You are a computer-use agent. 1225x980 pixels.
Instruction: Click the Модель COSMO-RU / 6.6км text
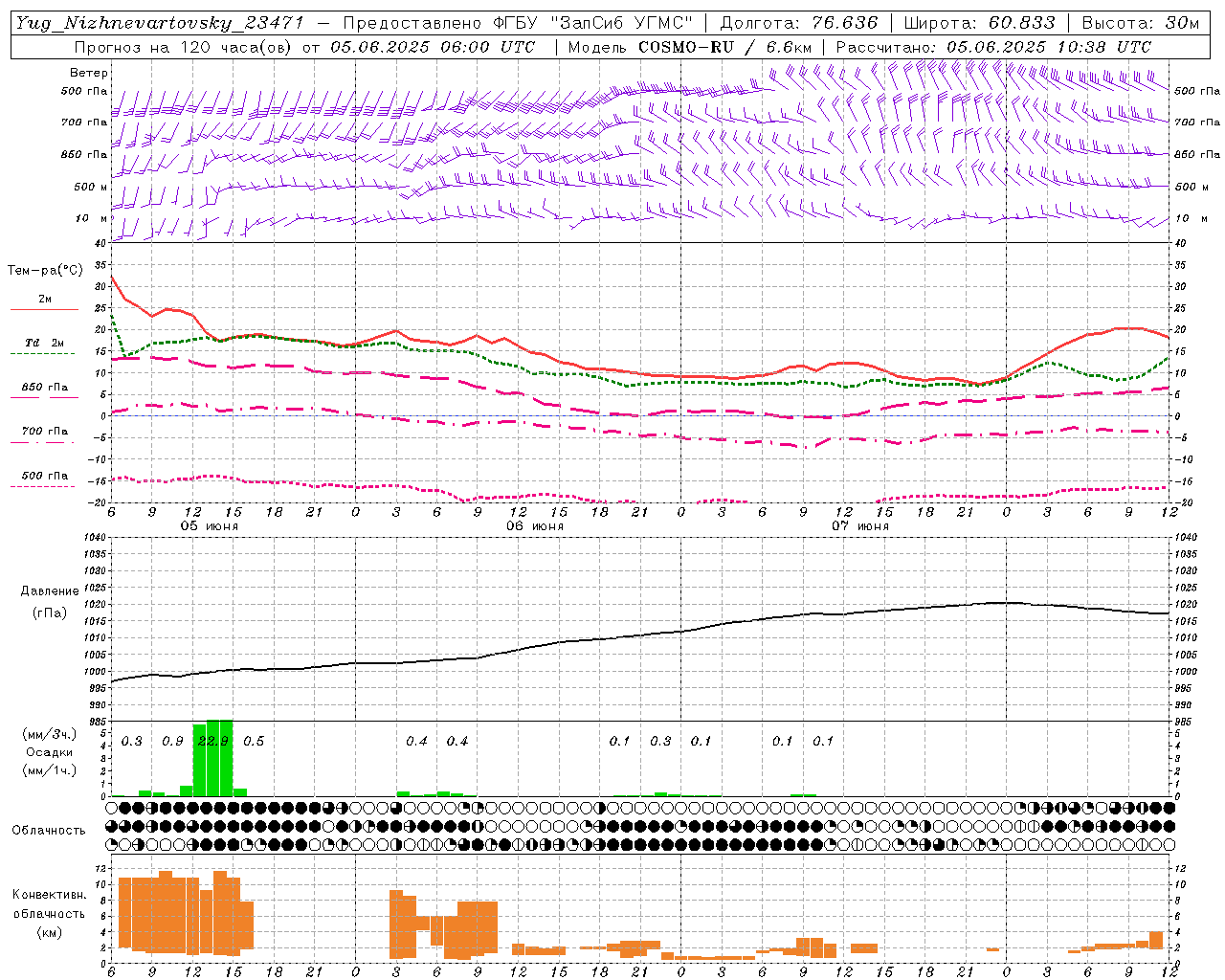click(x=690, y=47)
